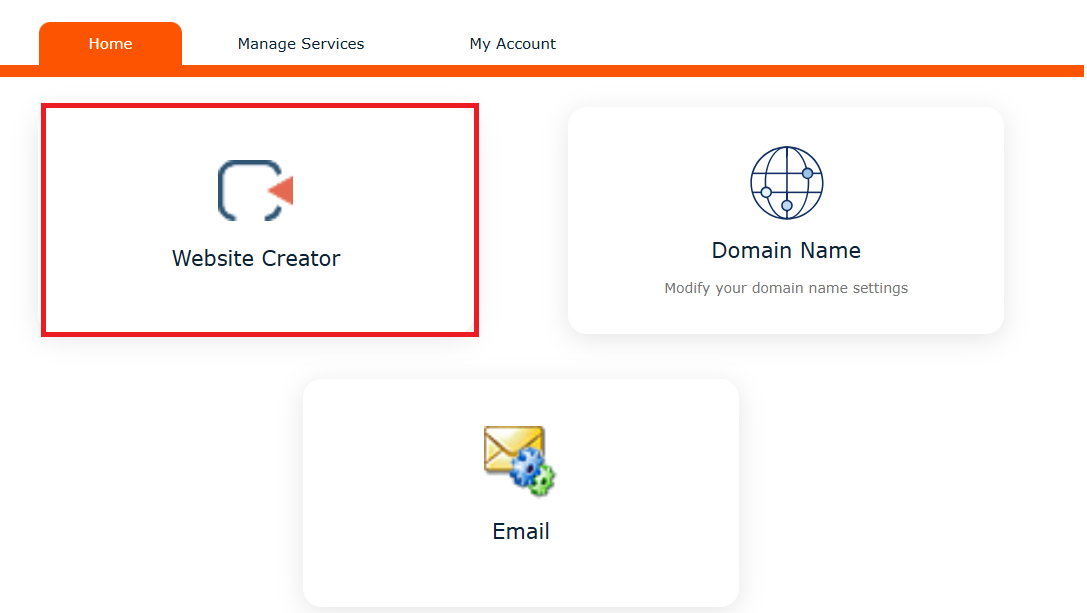Viewport: 1087px width, 613px height.
Task: Click the Email text label
Action: click(x=521, y=531)
